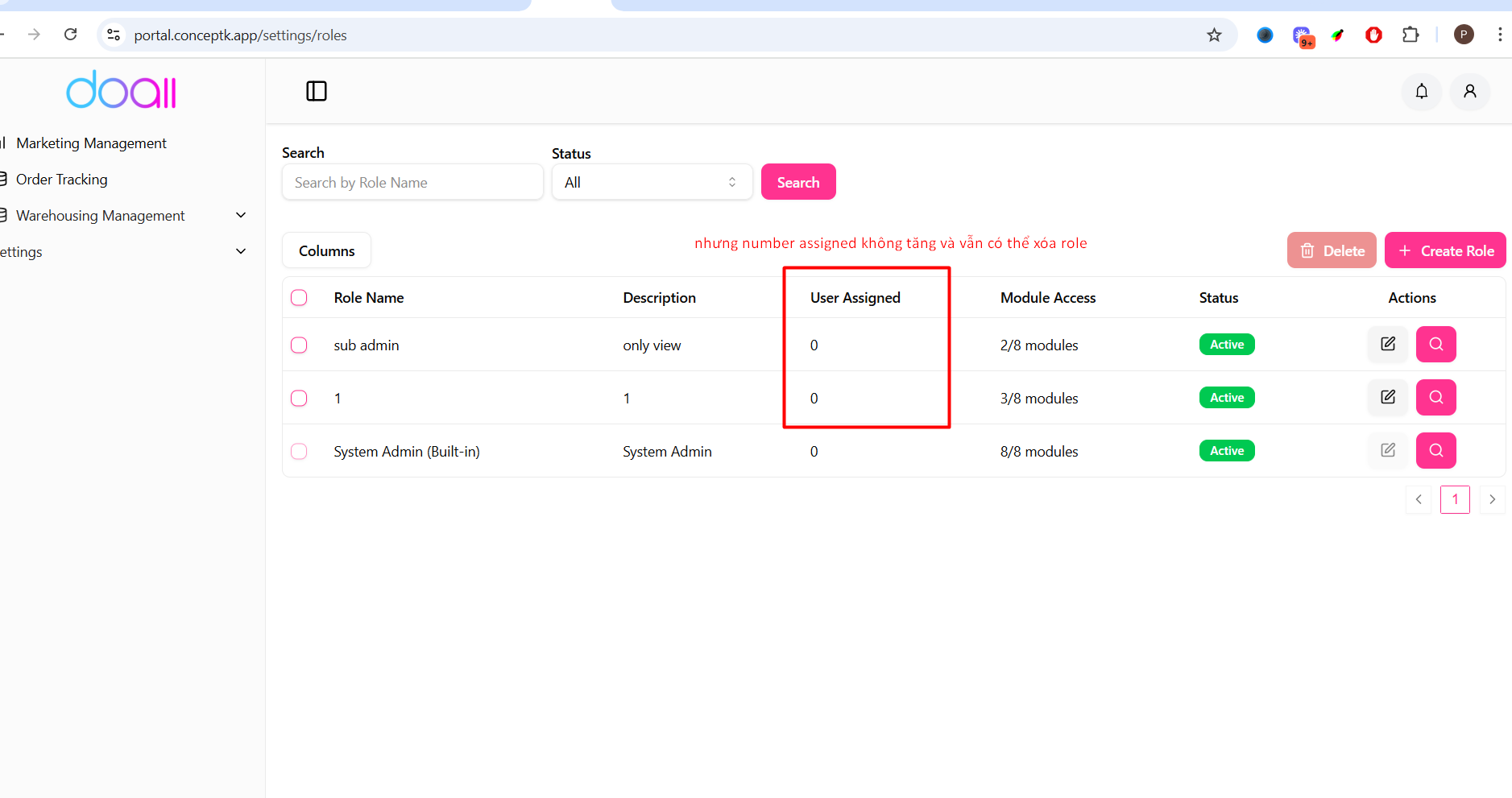View details of System Admin role
Image resolution: width=1512 pixels, height=798 pixels.
coord(1435,450)
